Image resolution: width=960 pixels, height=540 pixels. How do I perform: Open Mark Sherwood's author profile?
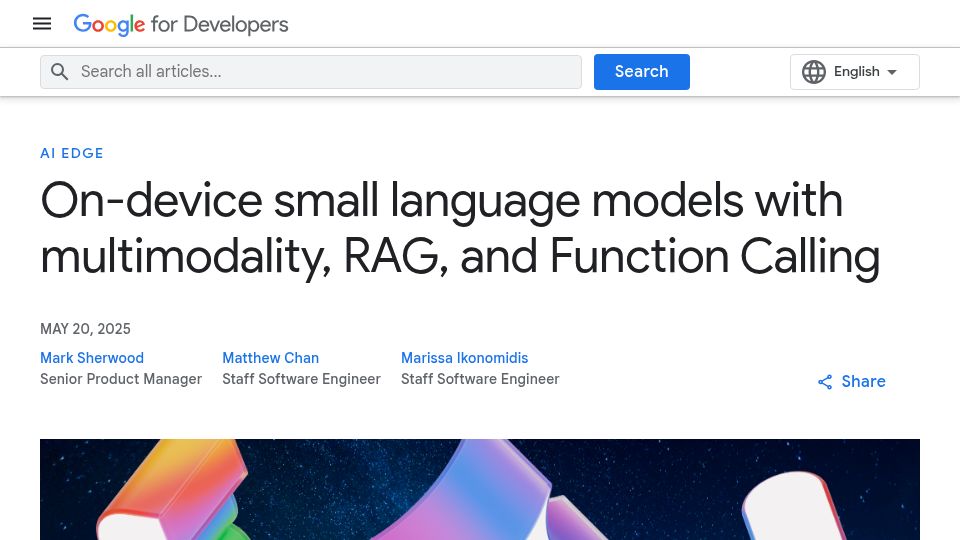pyautogui.click(x=92, y=358)
